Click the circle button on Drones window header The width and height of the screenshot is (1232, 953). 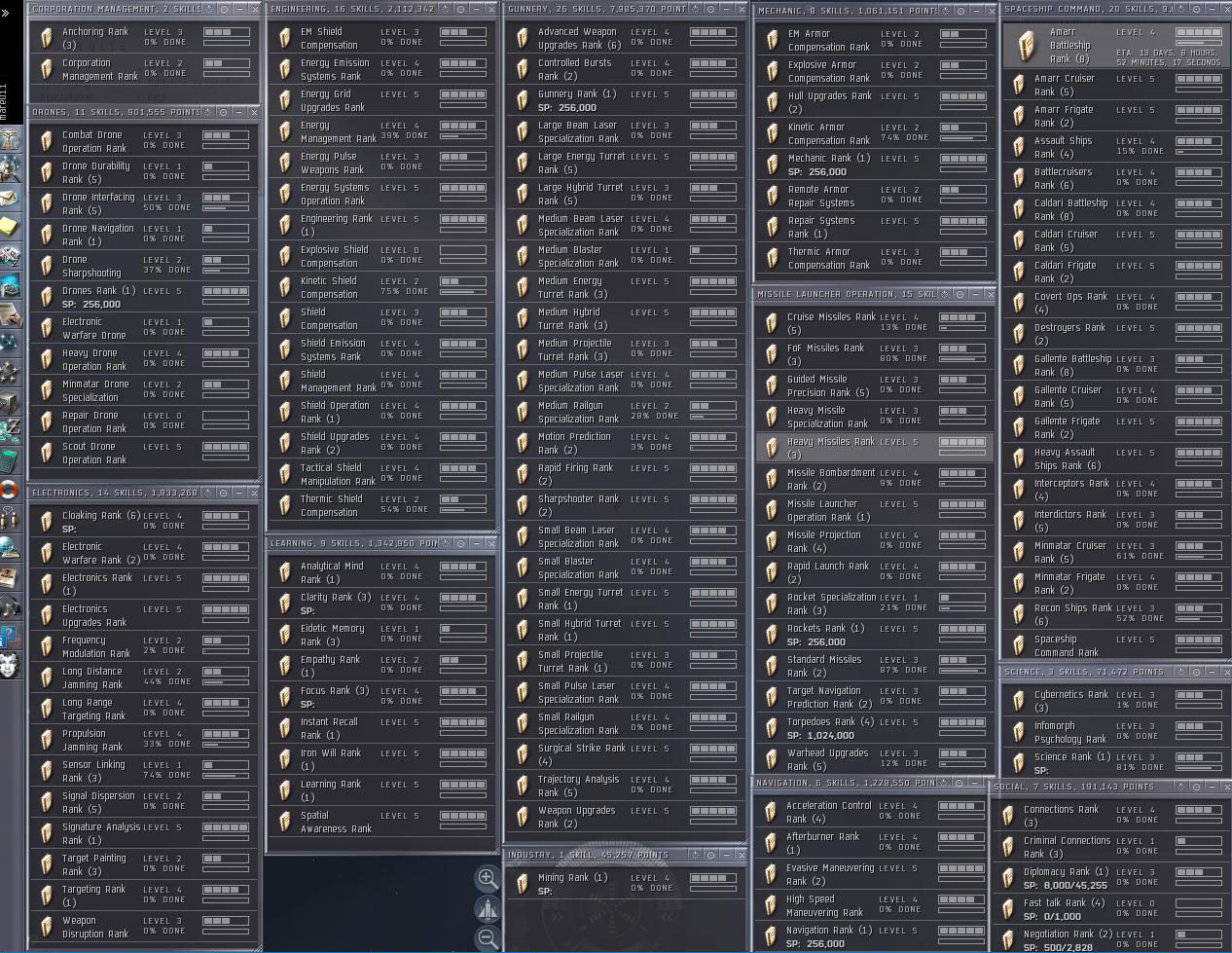pos(224,113)
